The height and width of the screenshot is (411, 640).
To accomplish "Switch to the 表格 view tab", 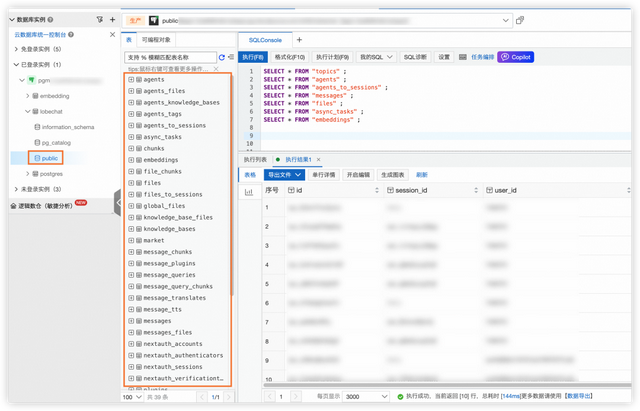I will point(250,175).
